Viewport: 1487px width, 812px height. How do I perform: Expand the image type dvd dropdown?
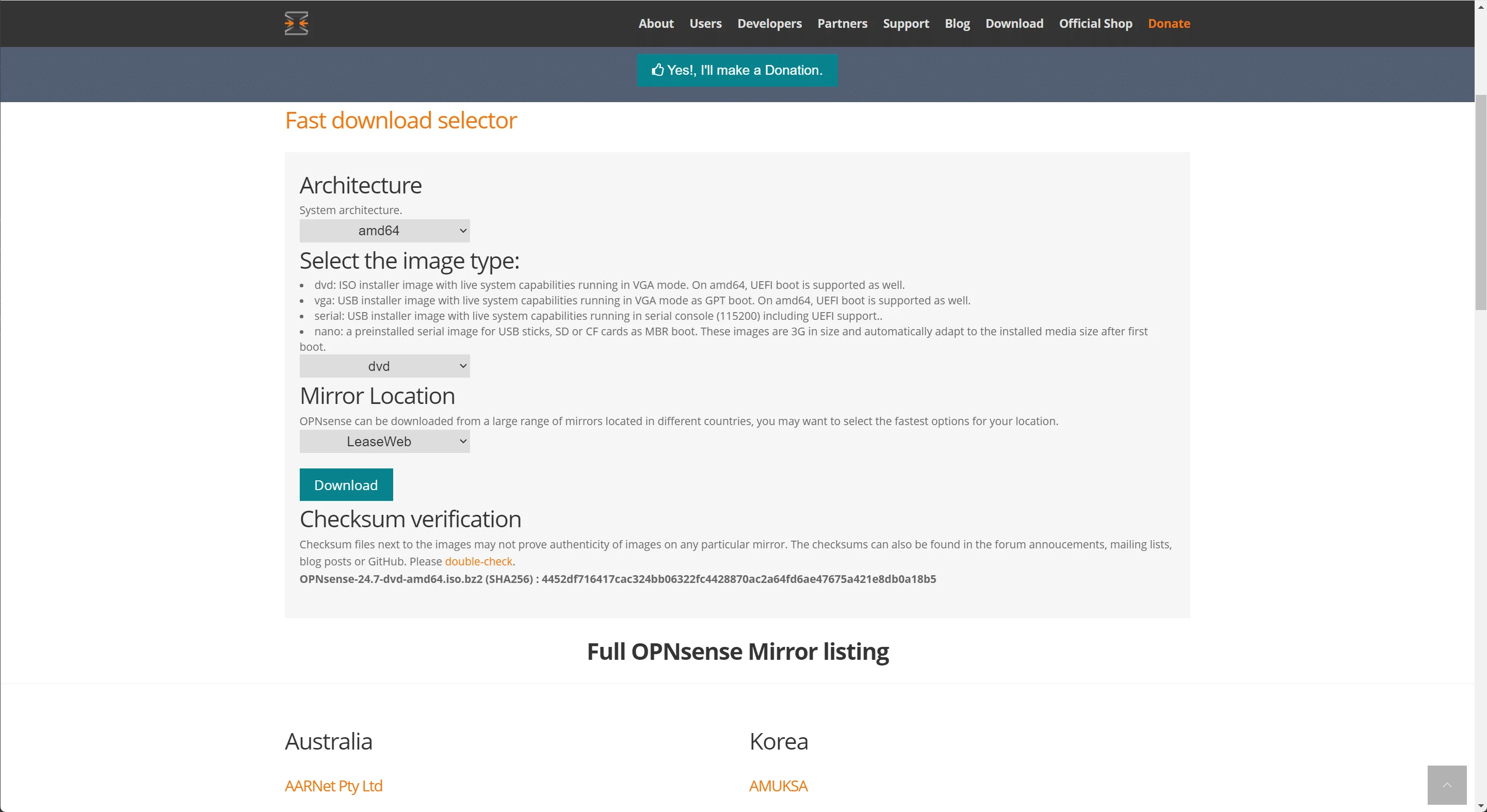[384, 365]
